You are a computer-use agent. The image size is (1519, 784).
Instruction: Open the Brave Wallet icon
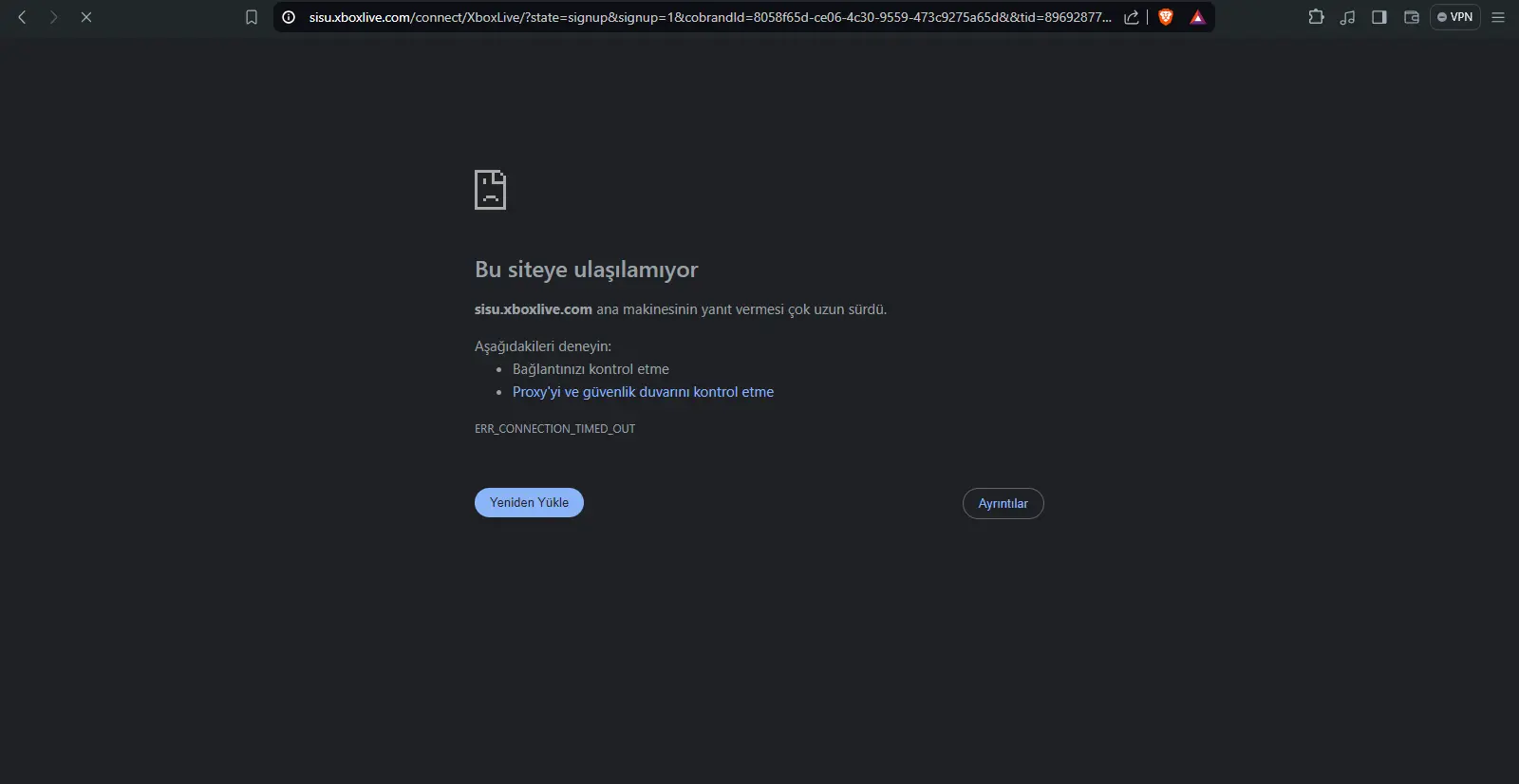point(1412,17)
